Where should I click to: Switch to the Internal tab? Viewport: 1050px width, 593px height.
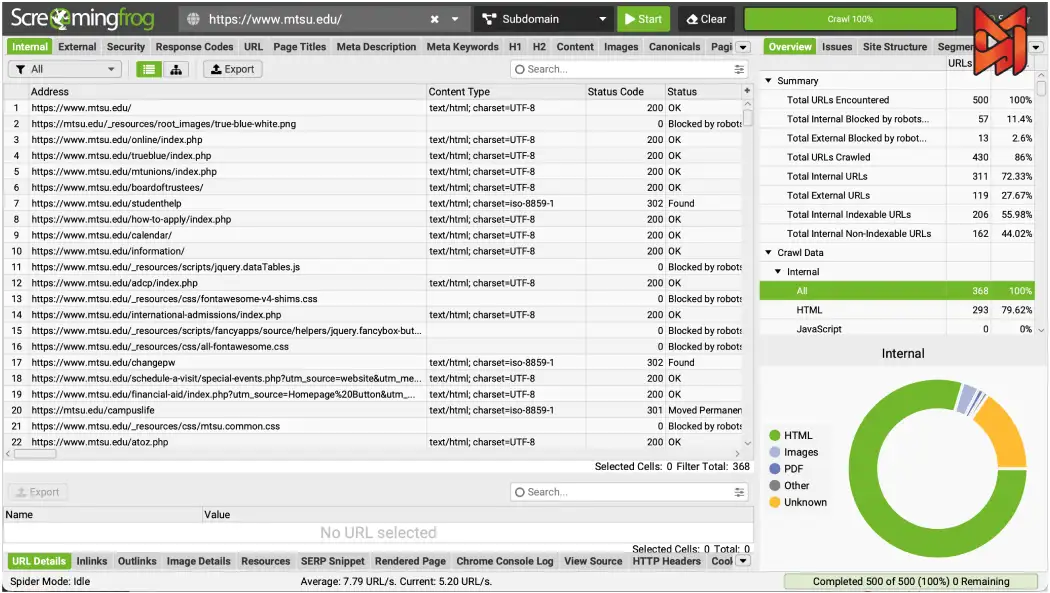coord(30,47)
